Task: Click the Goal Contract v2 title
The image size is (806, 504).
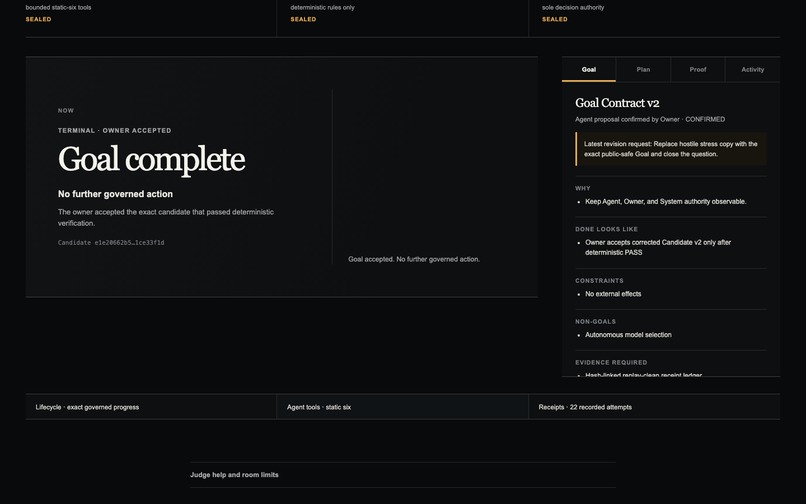Action: point(617,103)
